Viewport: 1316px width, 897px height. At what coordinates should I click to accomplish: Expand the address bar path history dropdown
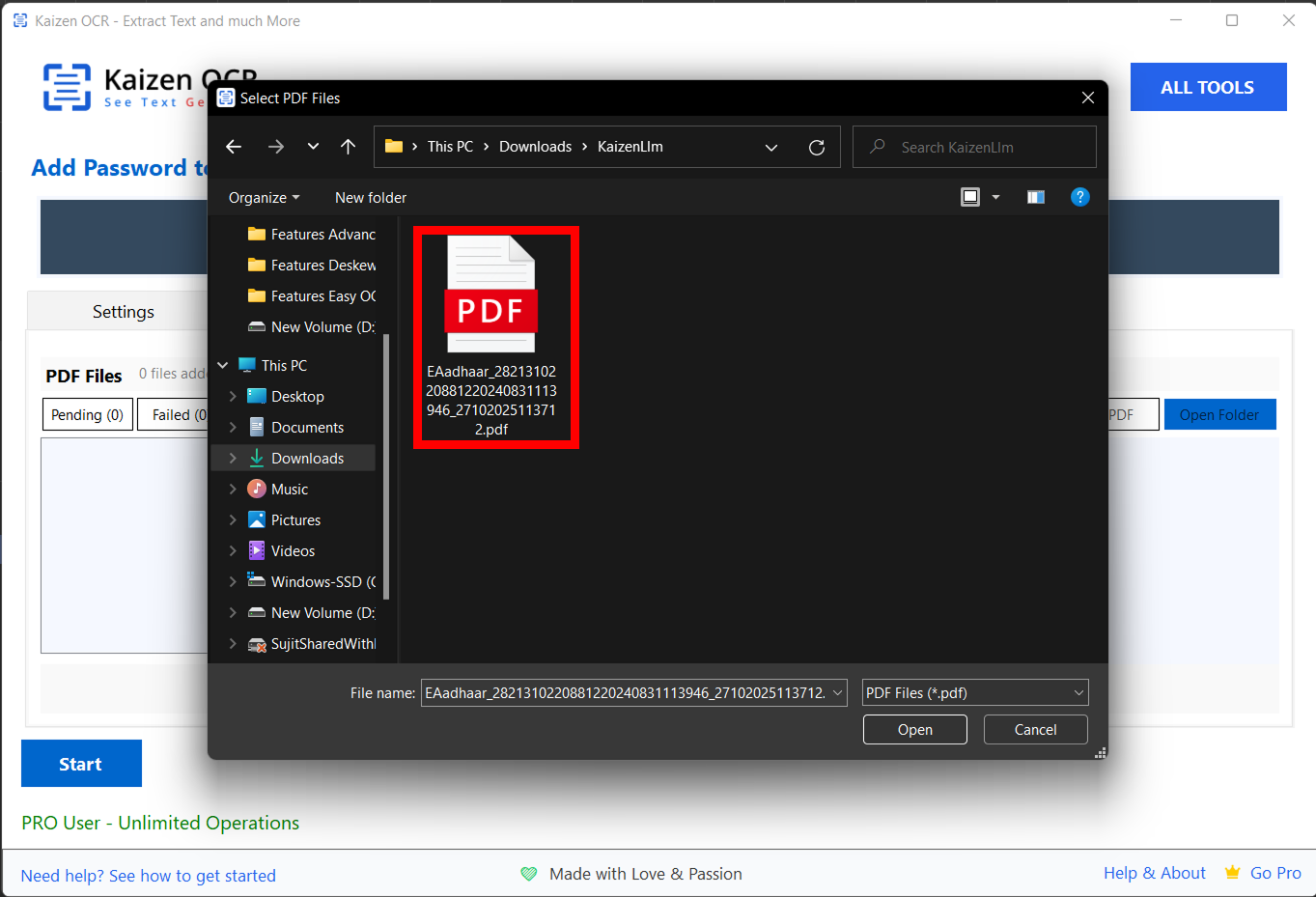coord(771,148)
